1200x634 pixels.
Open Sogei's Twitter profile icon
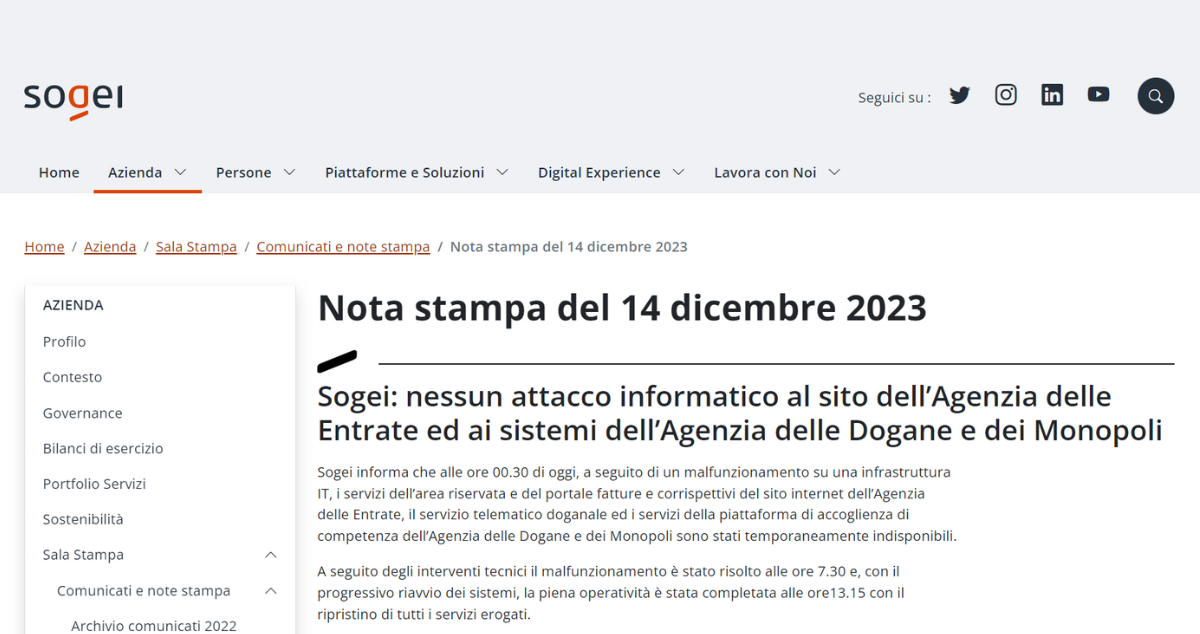[x=960, y=95]
